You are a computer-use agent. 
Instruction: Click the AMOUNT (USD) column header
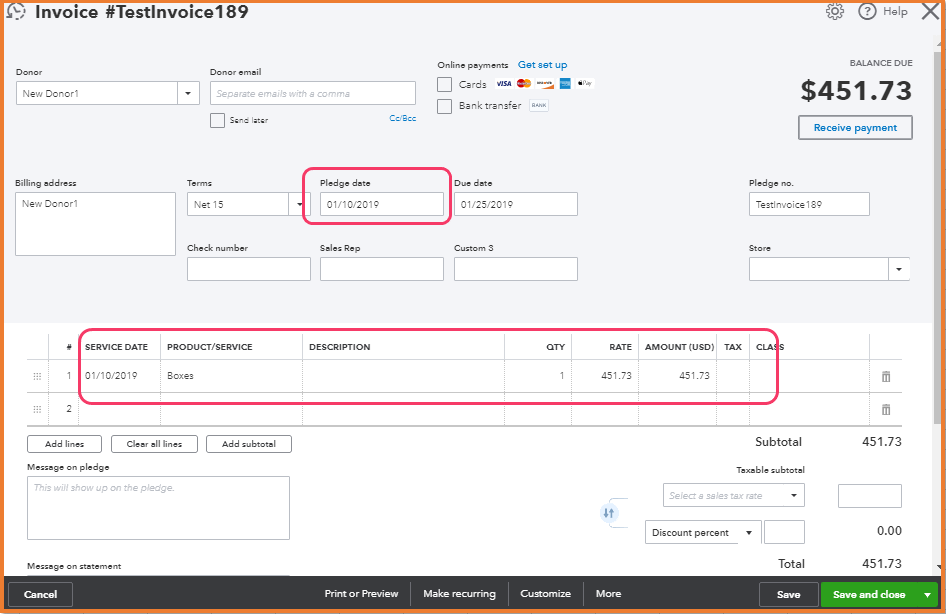click(x=679, y=347)
